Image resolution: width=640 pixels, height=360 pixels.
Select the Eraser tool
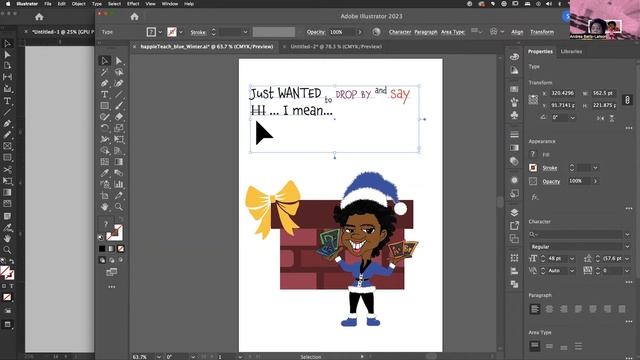[119, 117]
